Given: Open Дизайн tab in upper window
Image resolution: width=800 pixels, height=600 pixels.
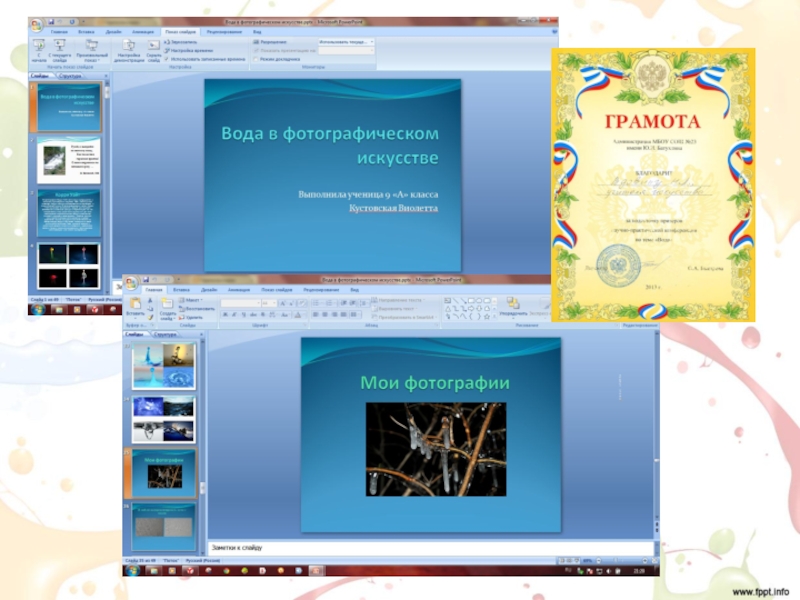Looking at the screenshot, I should coord(113,32).
